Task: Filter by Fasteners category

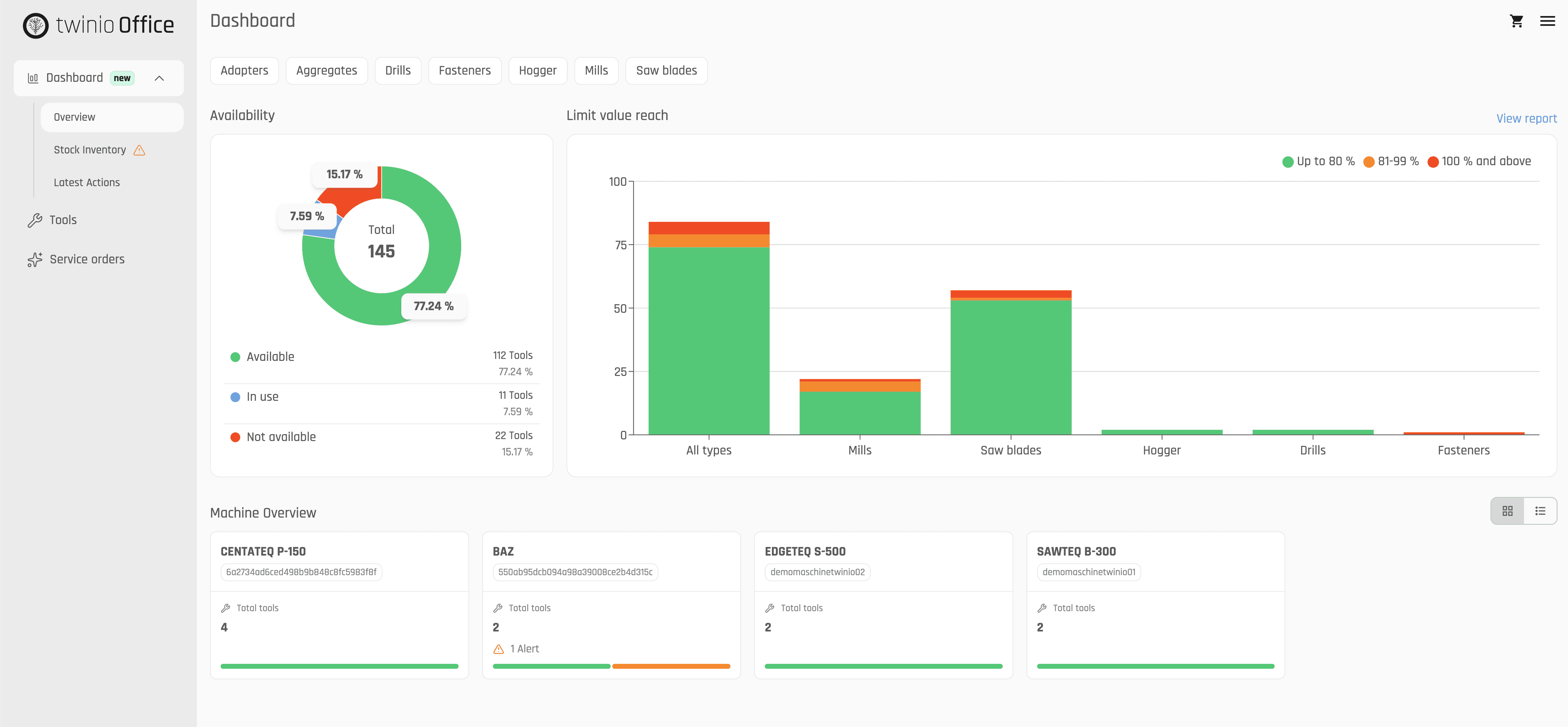Action: pyautogui.click(x=464, y=71)
